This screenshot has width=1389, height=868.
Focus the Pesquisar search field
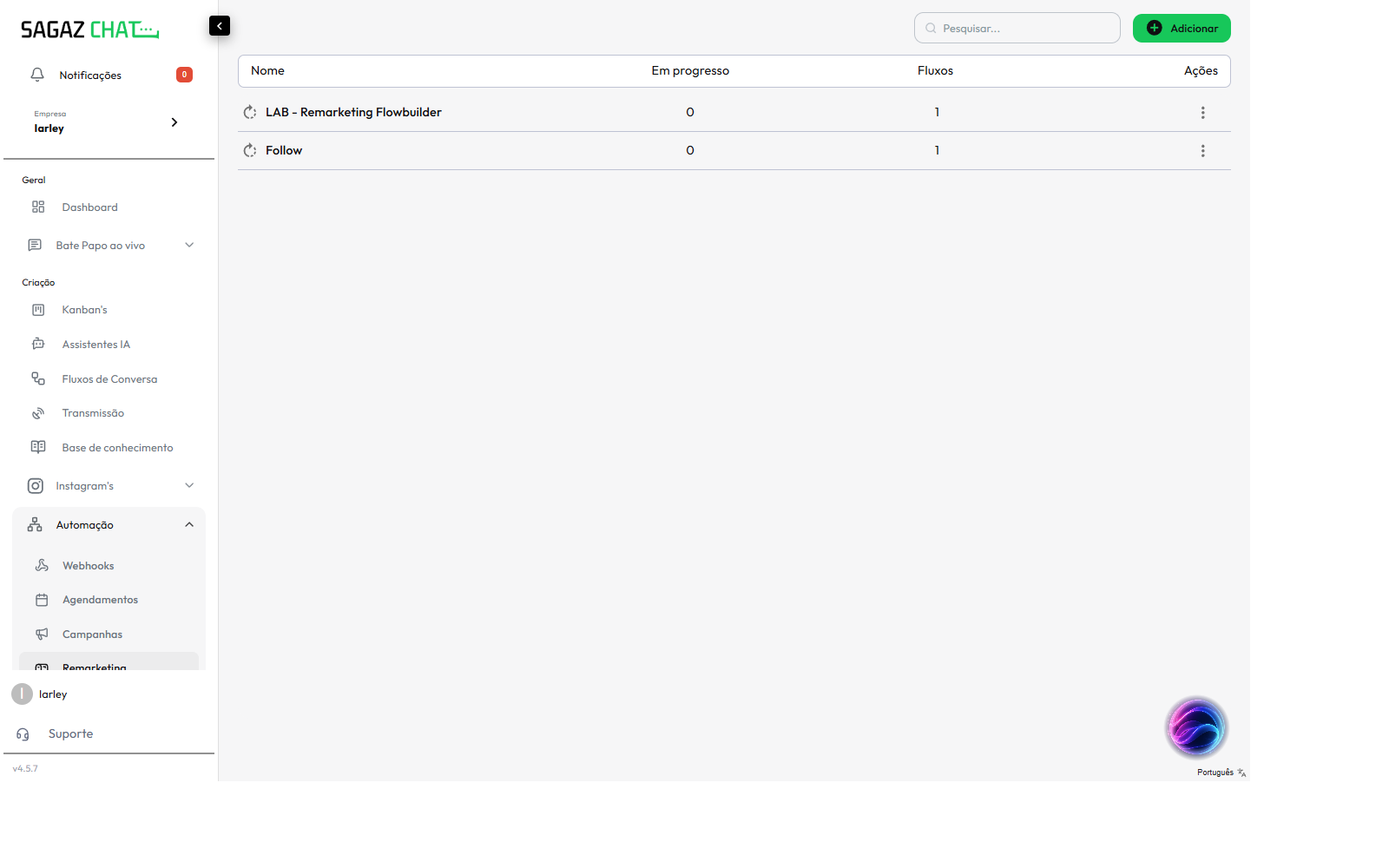click(x=1017, y=28)
